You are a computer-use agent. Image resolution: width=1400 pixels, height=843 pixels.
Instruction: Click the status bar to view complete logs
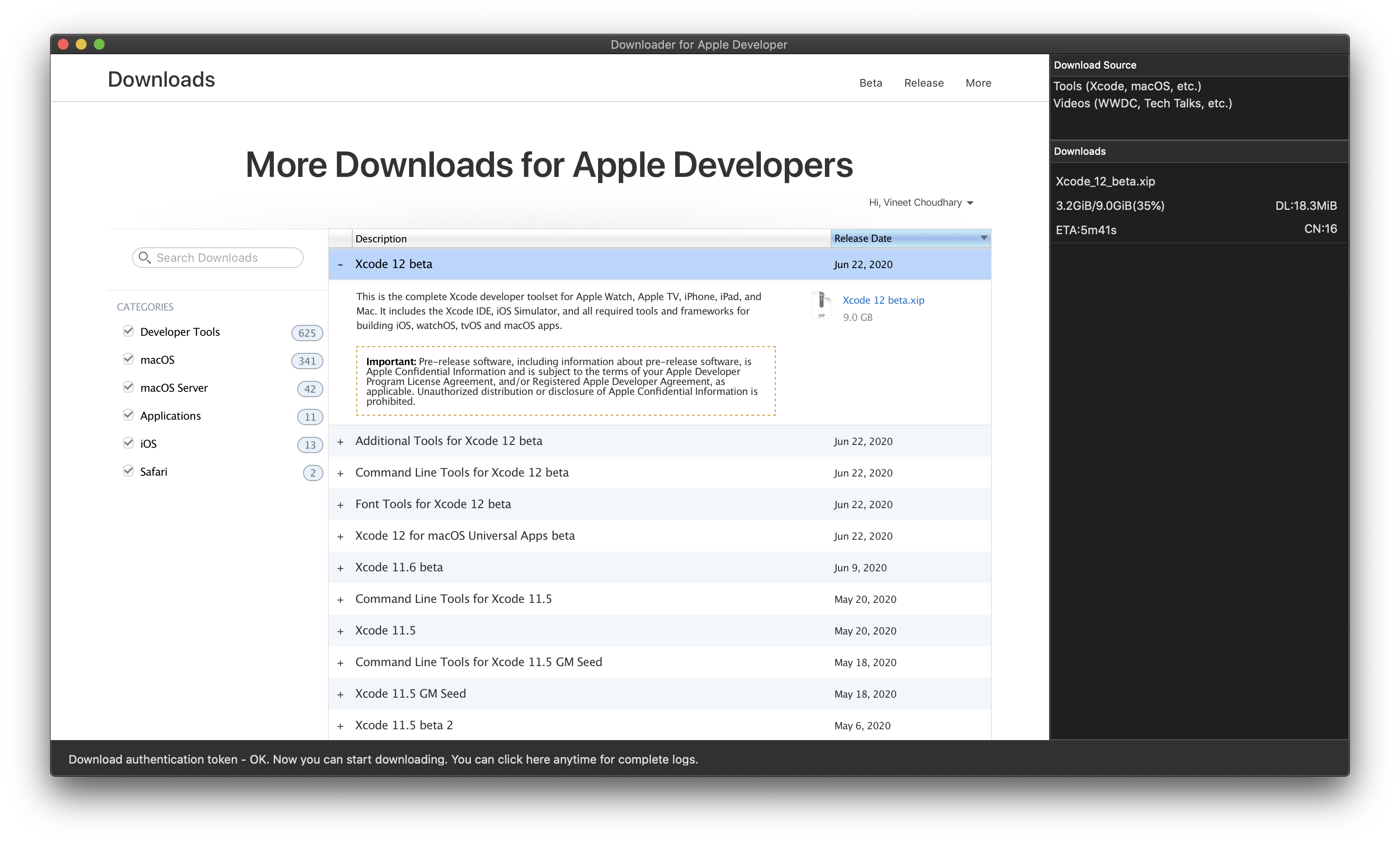[383, 760]
